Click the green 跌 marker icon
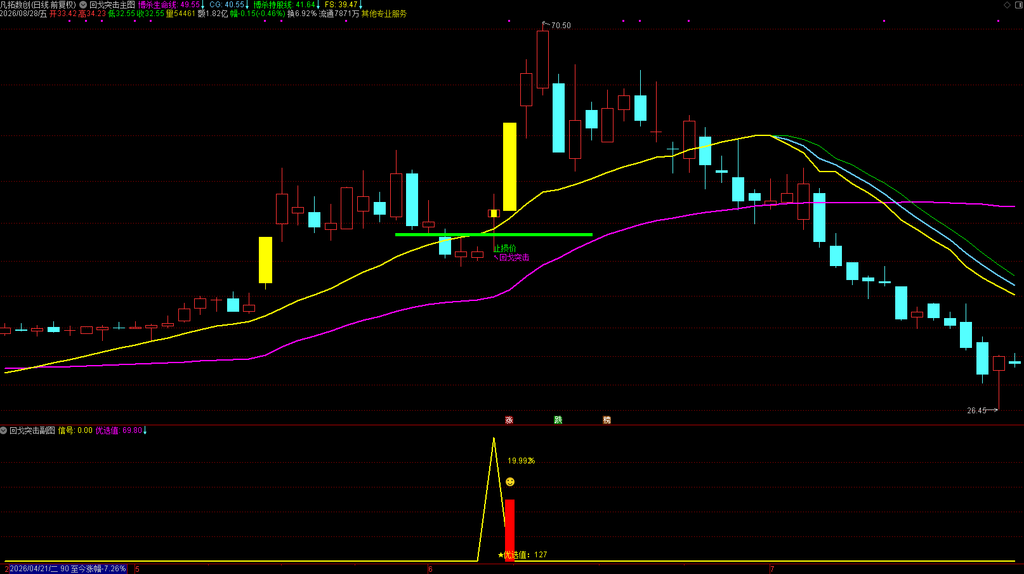 [x=558, y=420]
